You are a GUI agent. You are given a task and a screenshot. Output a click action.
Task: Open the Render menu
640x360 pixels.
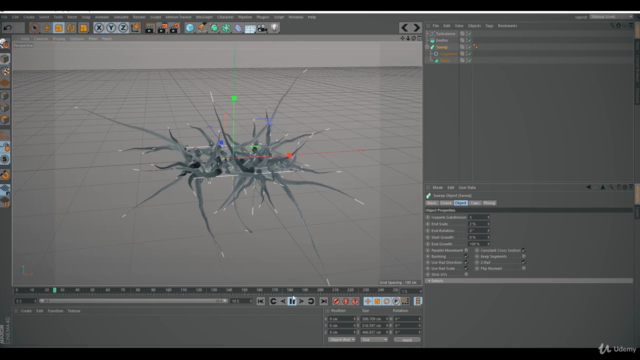[139, 17]
